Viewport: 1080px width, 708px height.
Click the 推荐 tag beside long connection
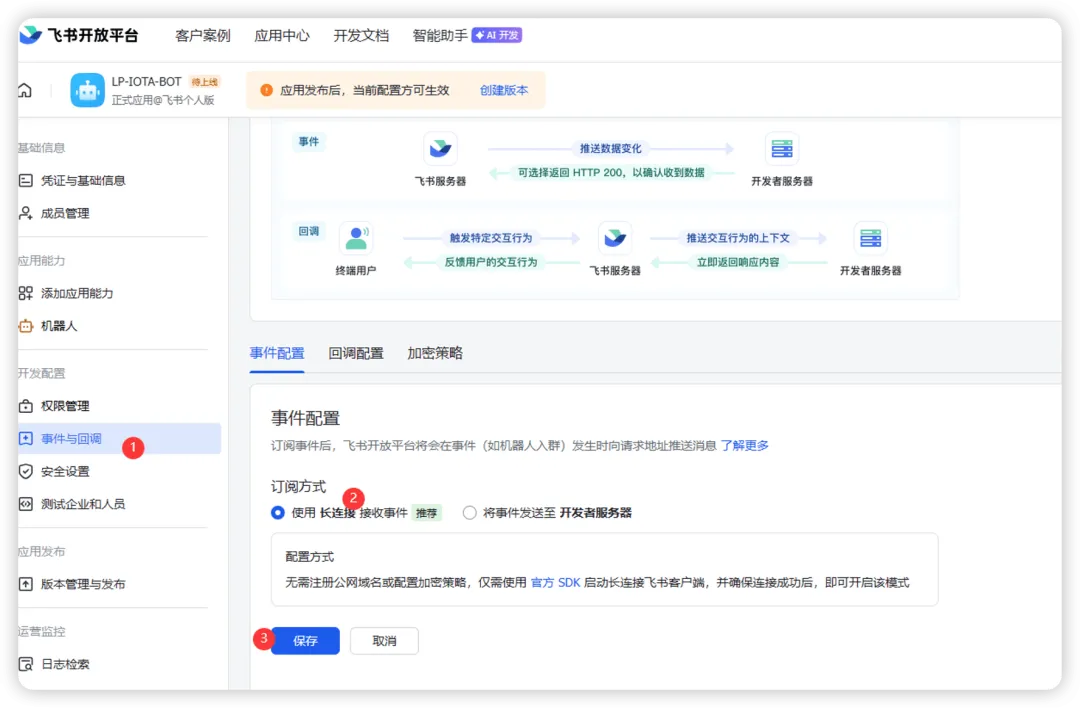pyautogui.click(x=426, y=513)
